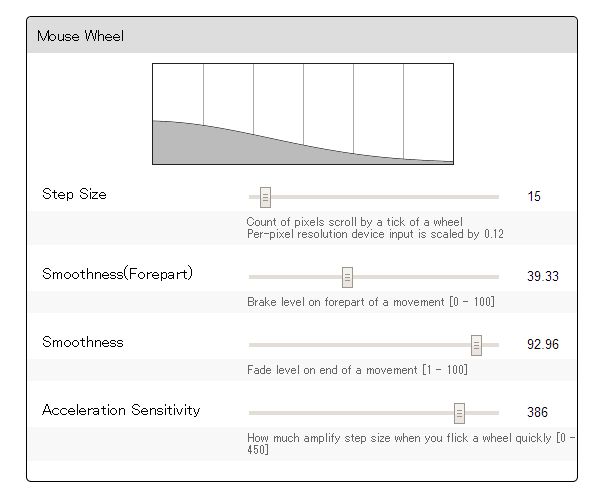Screen dimensions: 606x491
Task: Click the far left end of Smoothness(Forepart) track
Action: (x=252, y=277)
